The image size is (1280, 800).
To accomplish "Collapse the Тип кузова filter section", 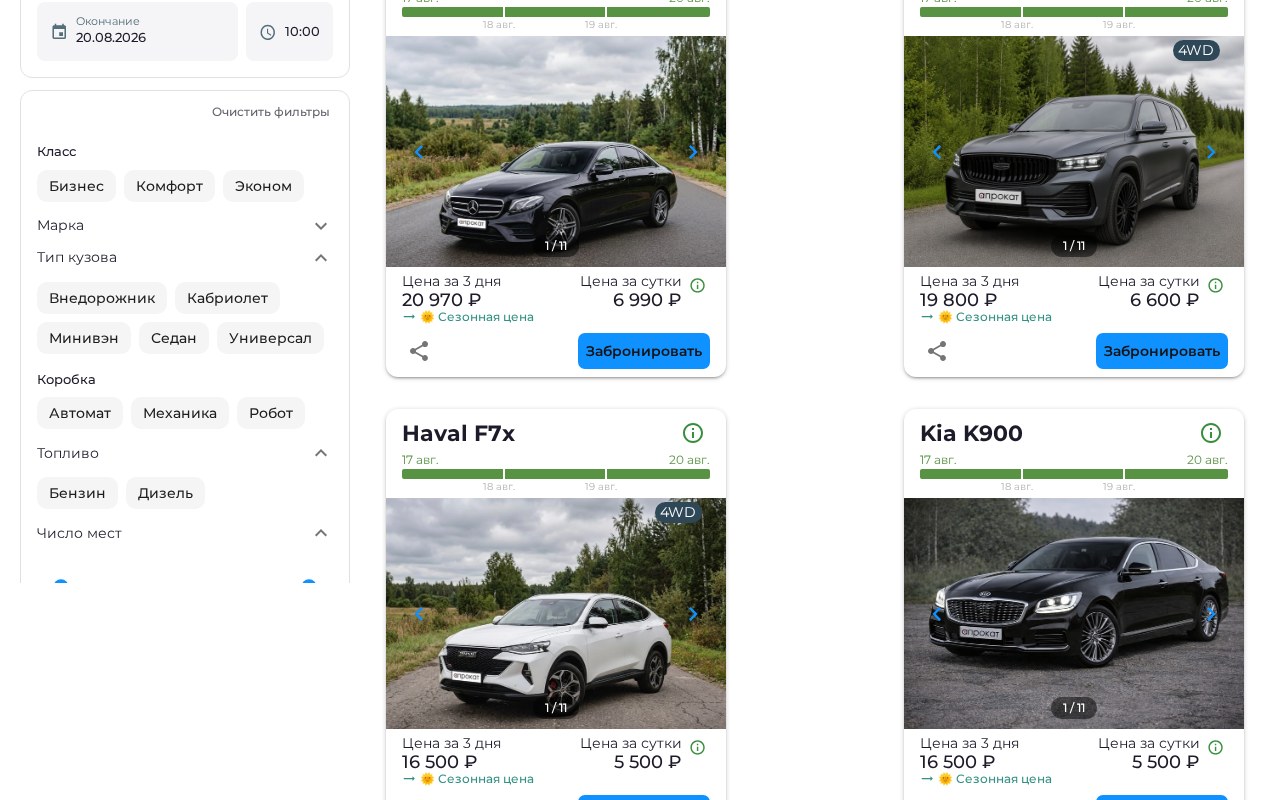I will tap(185, 257).
